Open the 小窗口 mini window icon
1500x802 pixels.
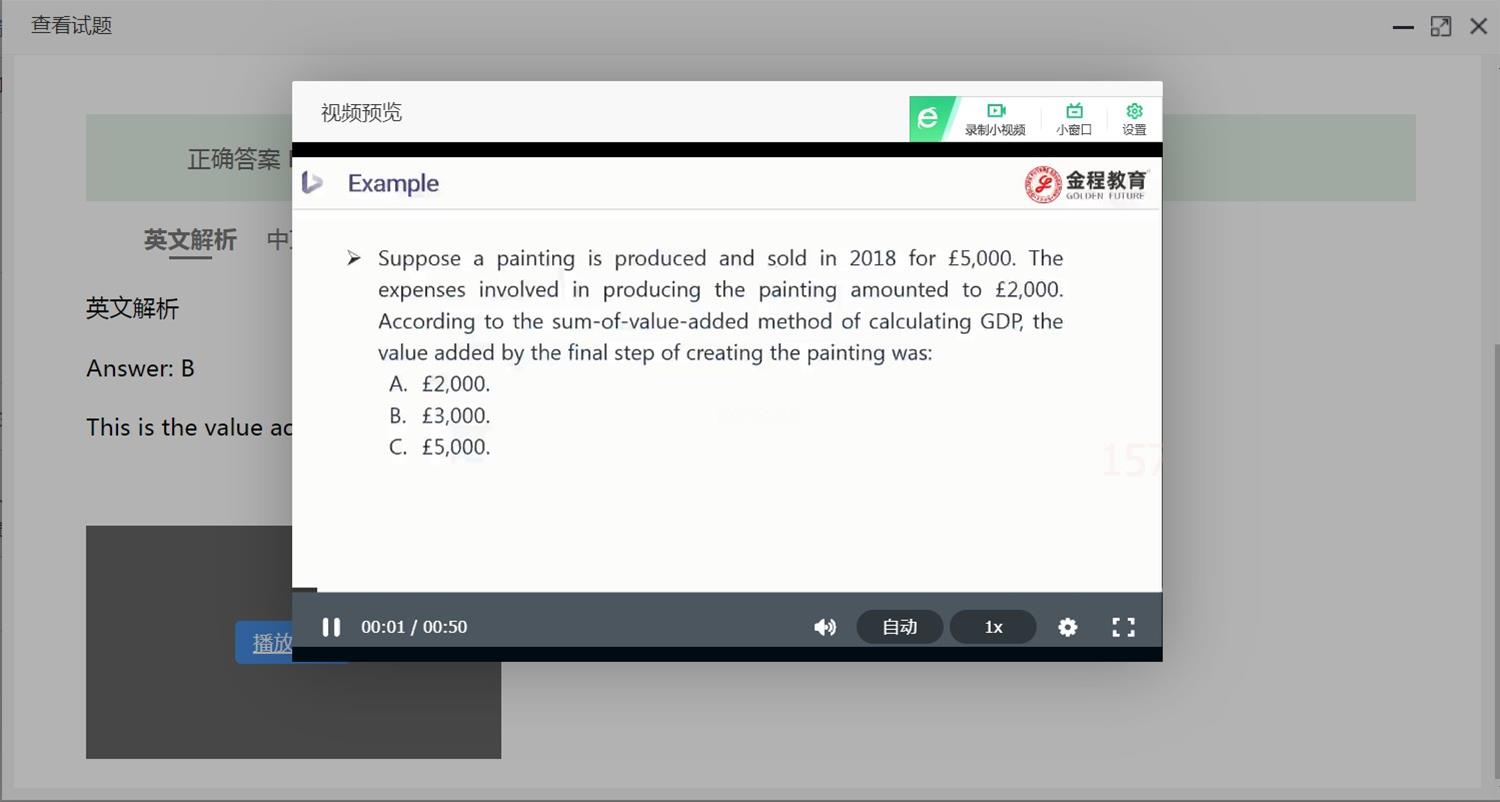tap(1074, 119)
